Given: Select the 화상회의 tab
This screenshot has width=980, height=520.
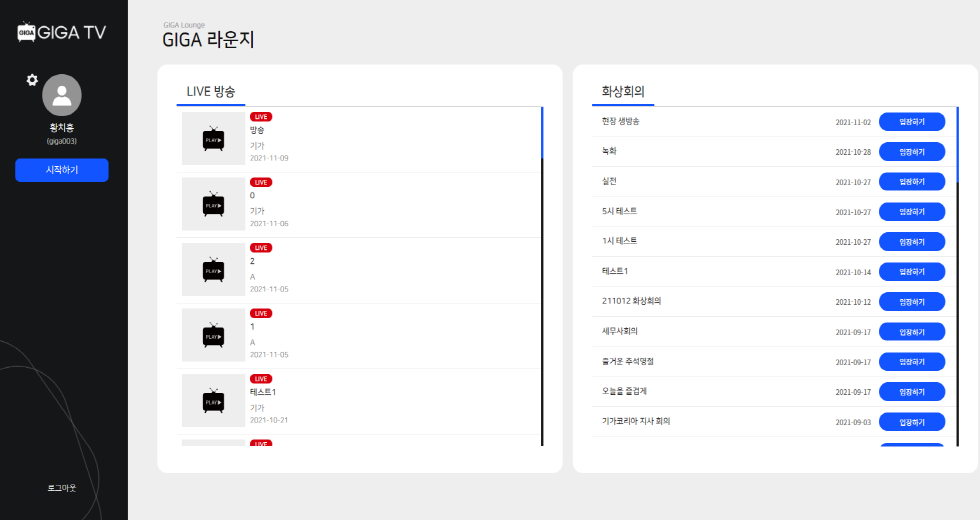Looking at the screenshot, I should coord(622,92).
